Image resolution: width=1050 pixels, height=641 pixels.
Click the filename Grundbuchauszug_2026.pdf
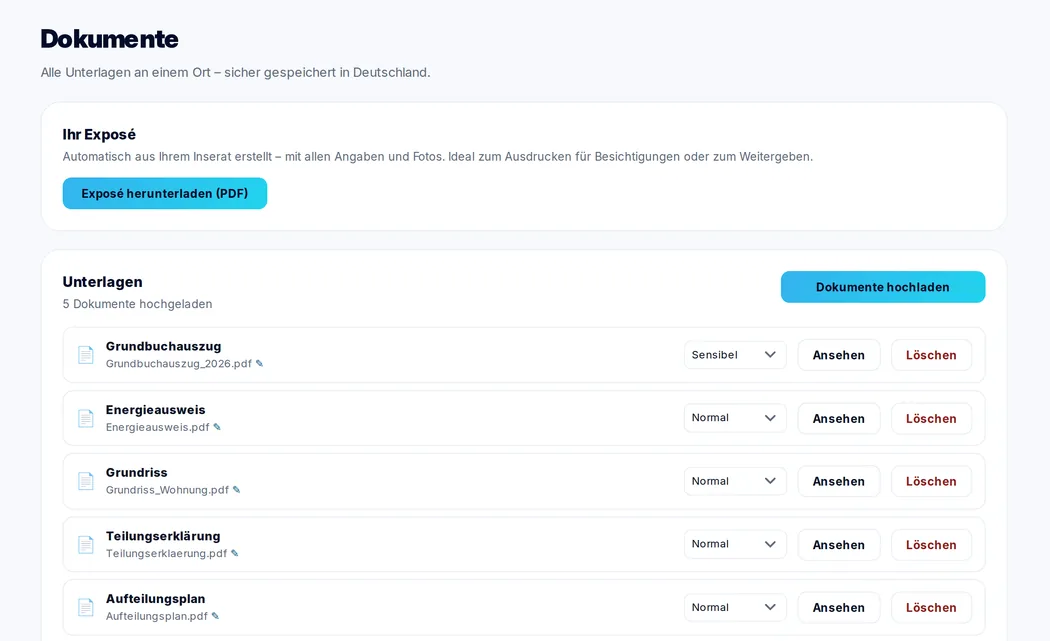click(179, 364)
